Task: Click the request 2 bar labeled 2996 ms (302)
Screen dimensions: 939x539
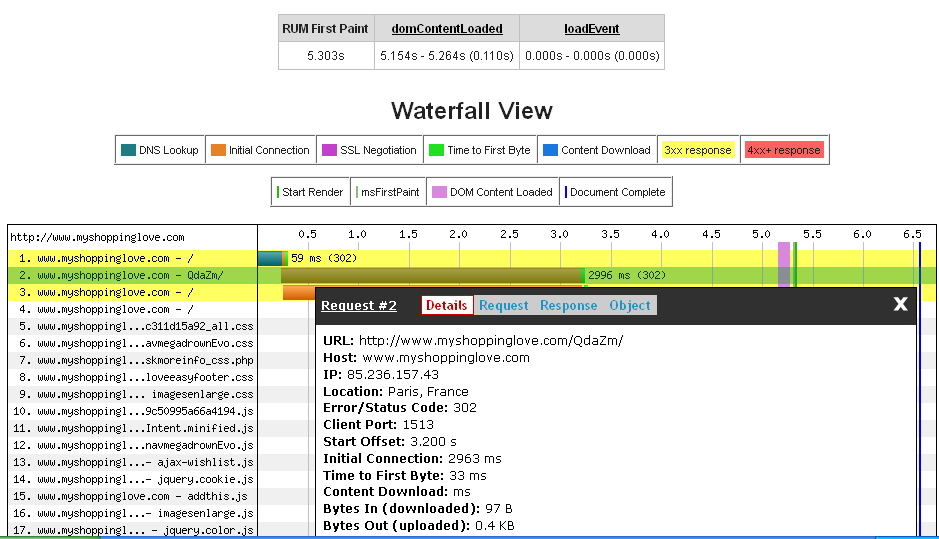Action: tap(432, 275)
